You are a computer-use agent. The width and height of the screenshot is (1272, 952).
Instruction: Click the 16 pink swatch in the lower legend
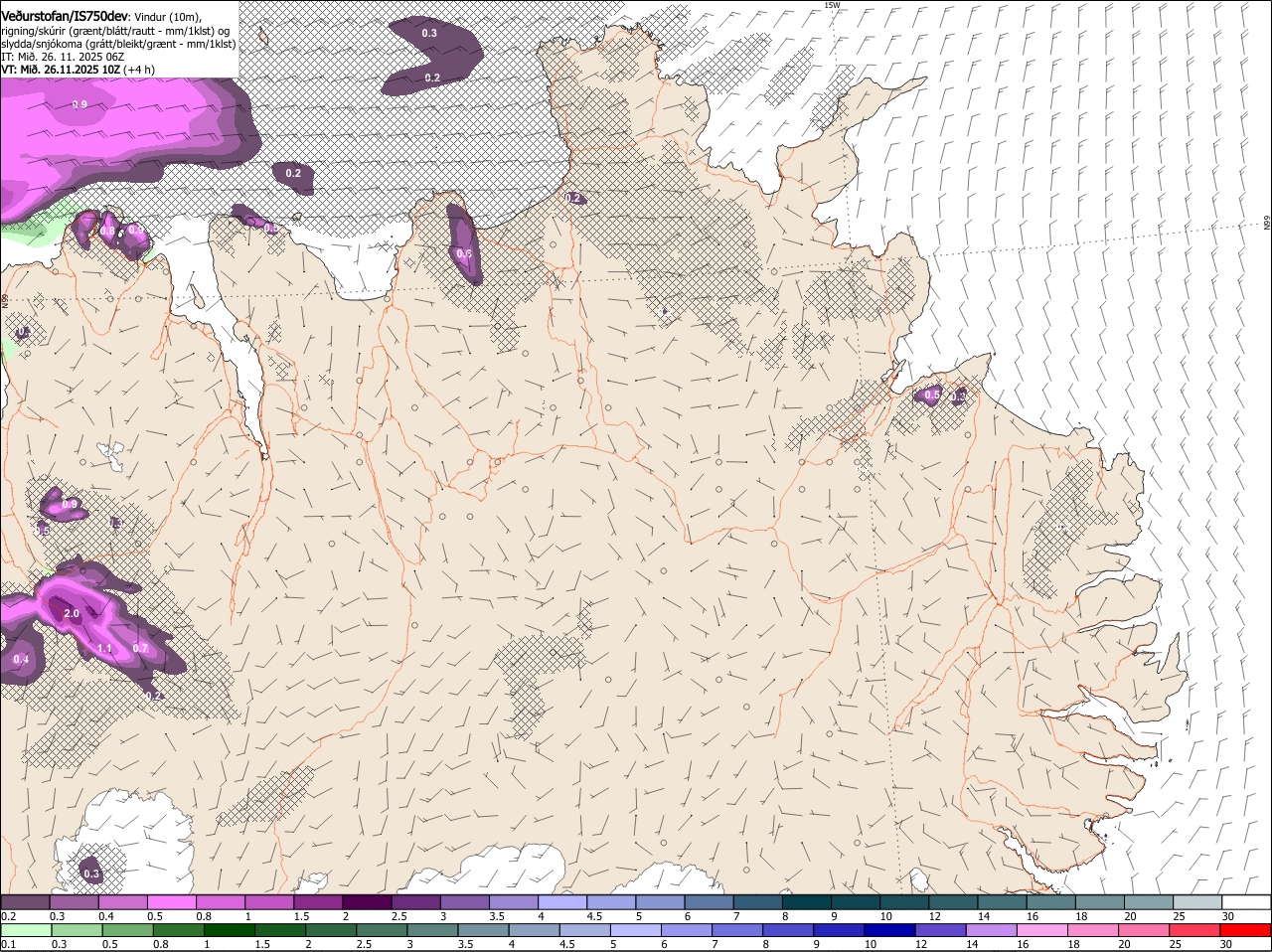[x=1043, y=930]
